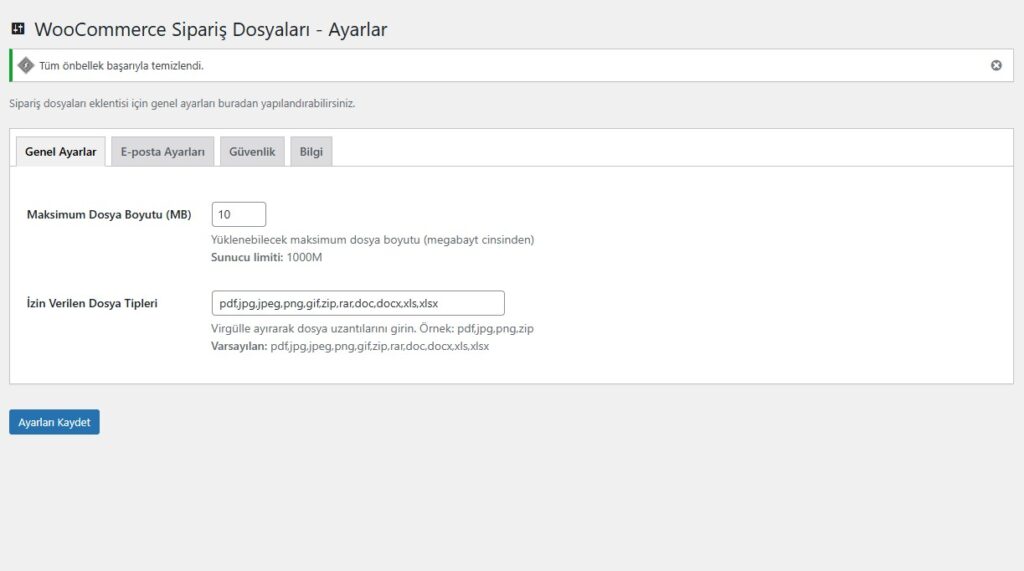Click the Maksimum Dosya Boyutu input field
The image size is (1024, 571).
click(x=238, y=214)
